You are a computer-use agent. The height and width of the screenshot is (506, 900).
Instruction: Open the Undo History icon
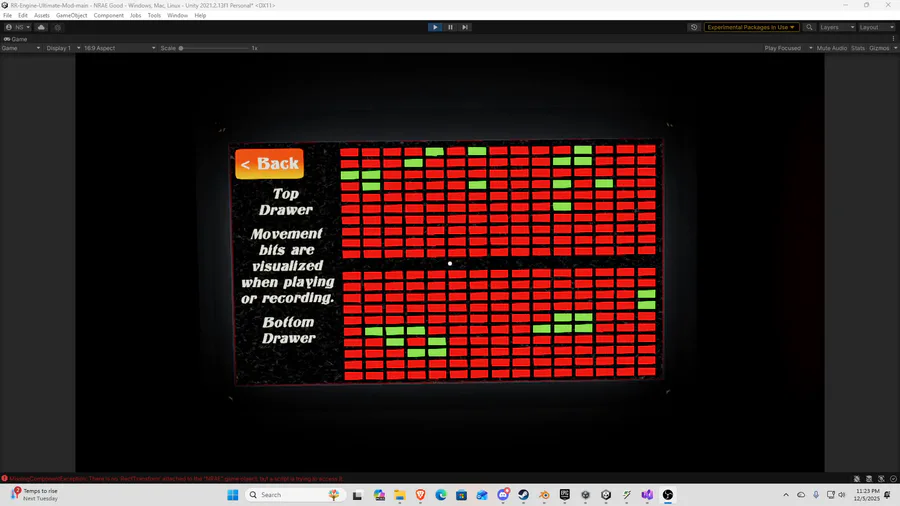(694, 27)
